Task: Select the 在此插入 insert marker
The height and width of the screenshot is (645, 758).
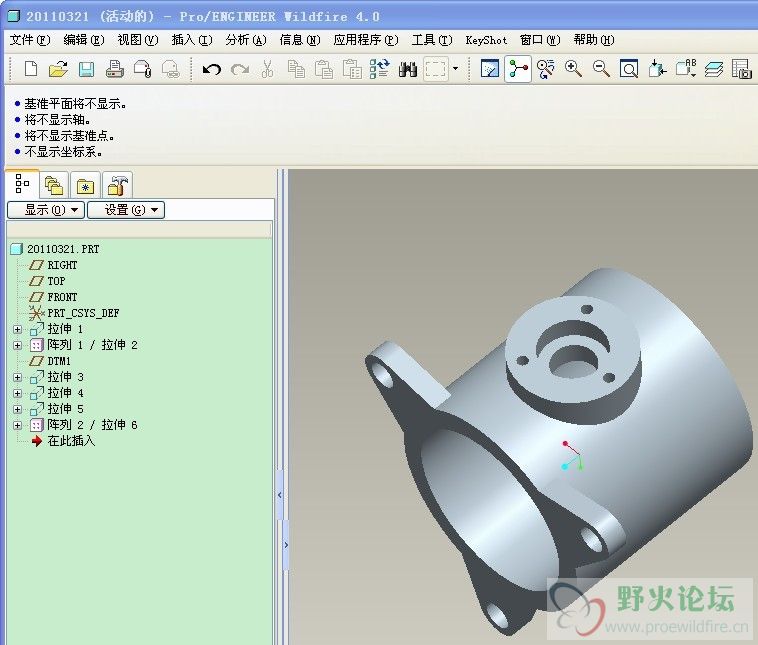Action: [x=63, y=440]
